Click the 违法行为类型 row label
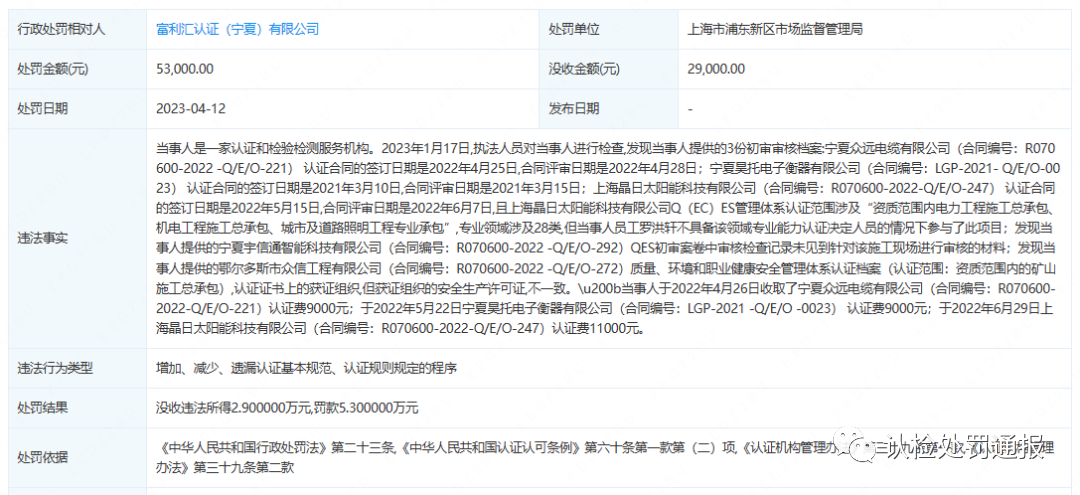This screenshot has width=1080, height=495. click(x=52, y=368)
